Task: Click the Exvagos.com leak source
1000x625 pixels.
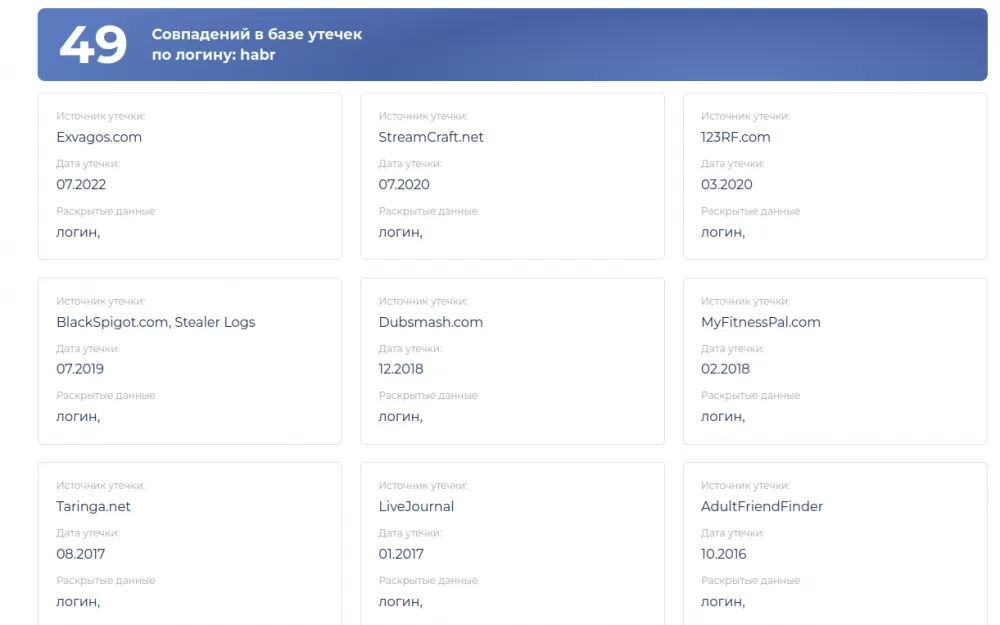Action: [x=99, y=137]
